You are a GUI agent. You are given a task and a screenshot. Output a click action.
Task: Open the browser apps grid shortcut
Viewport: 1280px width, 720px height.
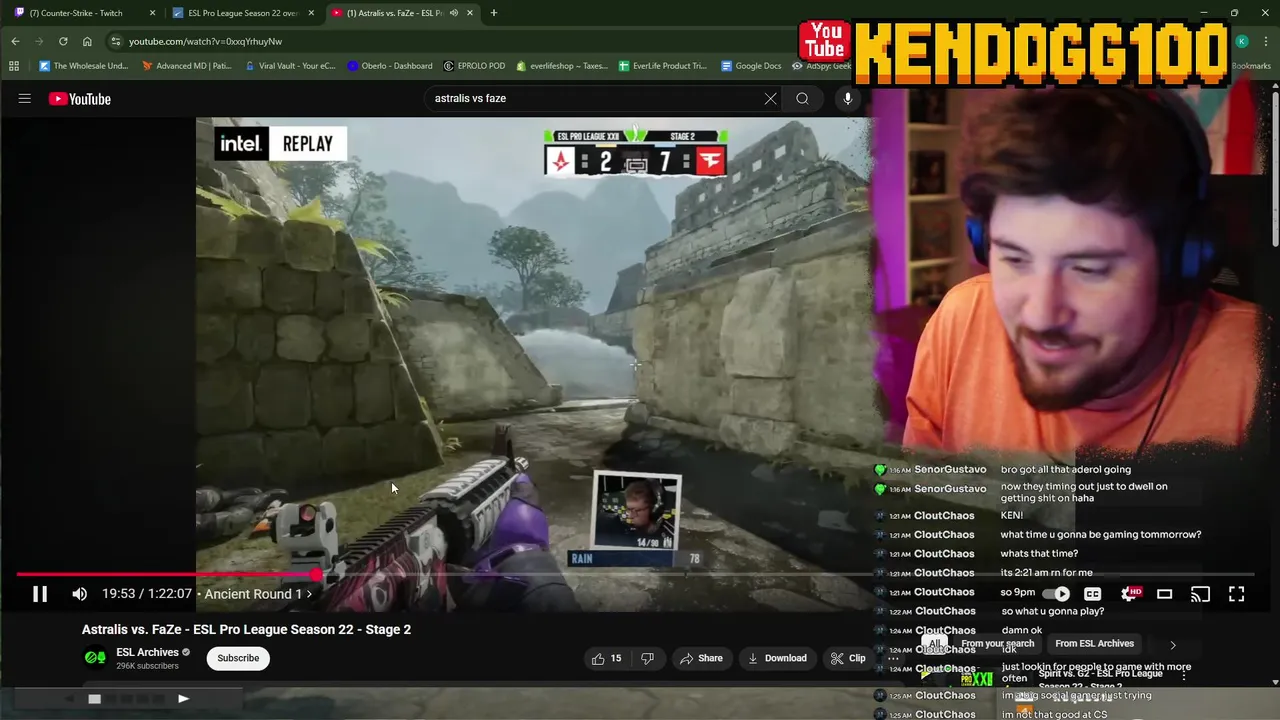tap(14, 66)
